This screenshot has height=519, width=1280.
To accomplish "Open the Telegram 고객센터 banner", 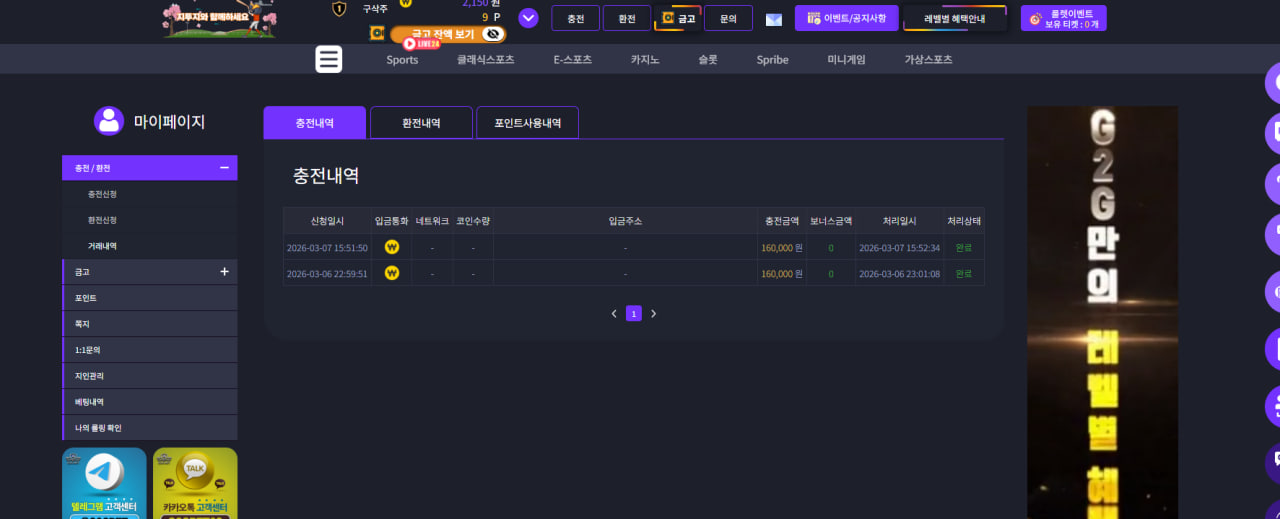I will tap(104, 483).
